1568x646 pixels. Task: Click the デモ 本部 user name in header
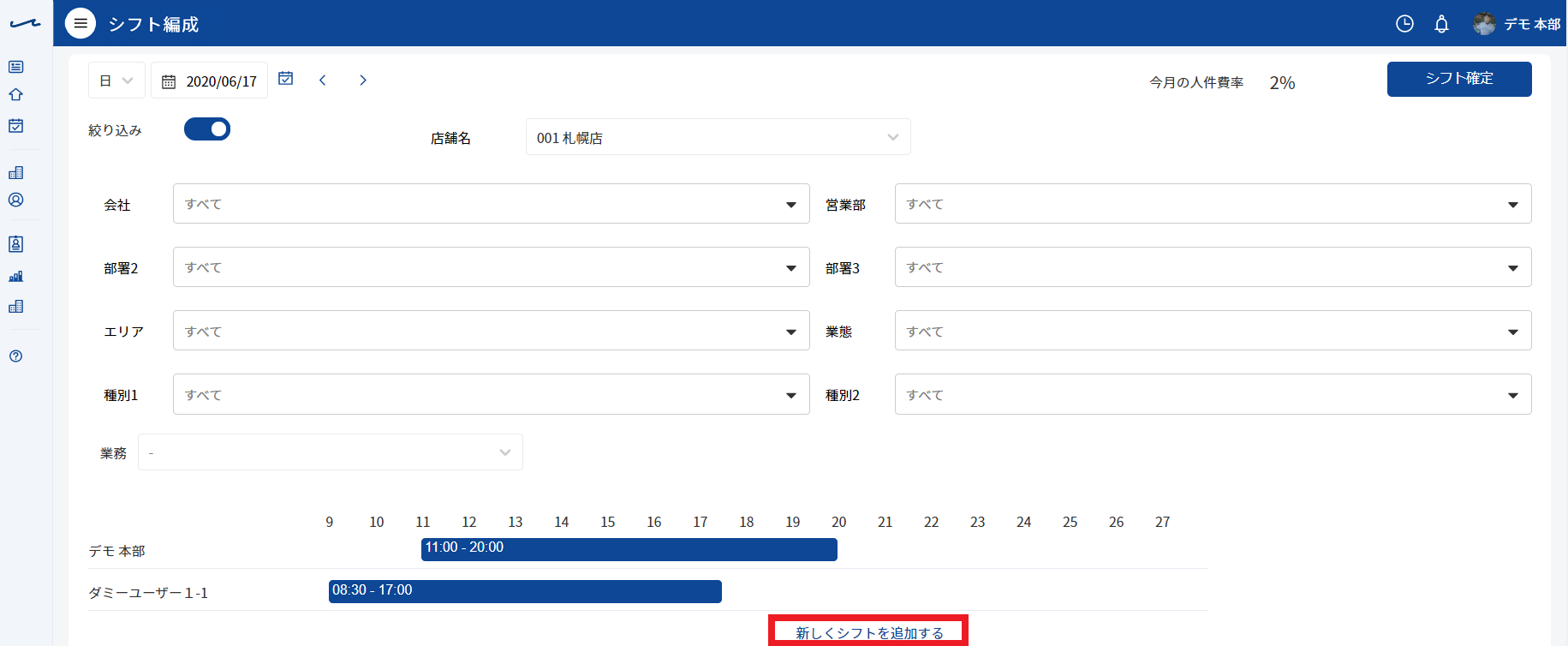1532,24
